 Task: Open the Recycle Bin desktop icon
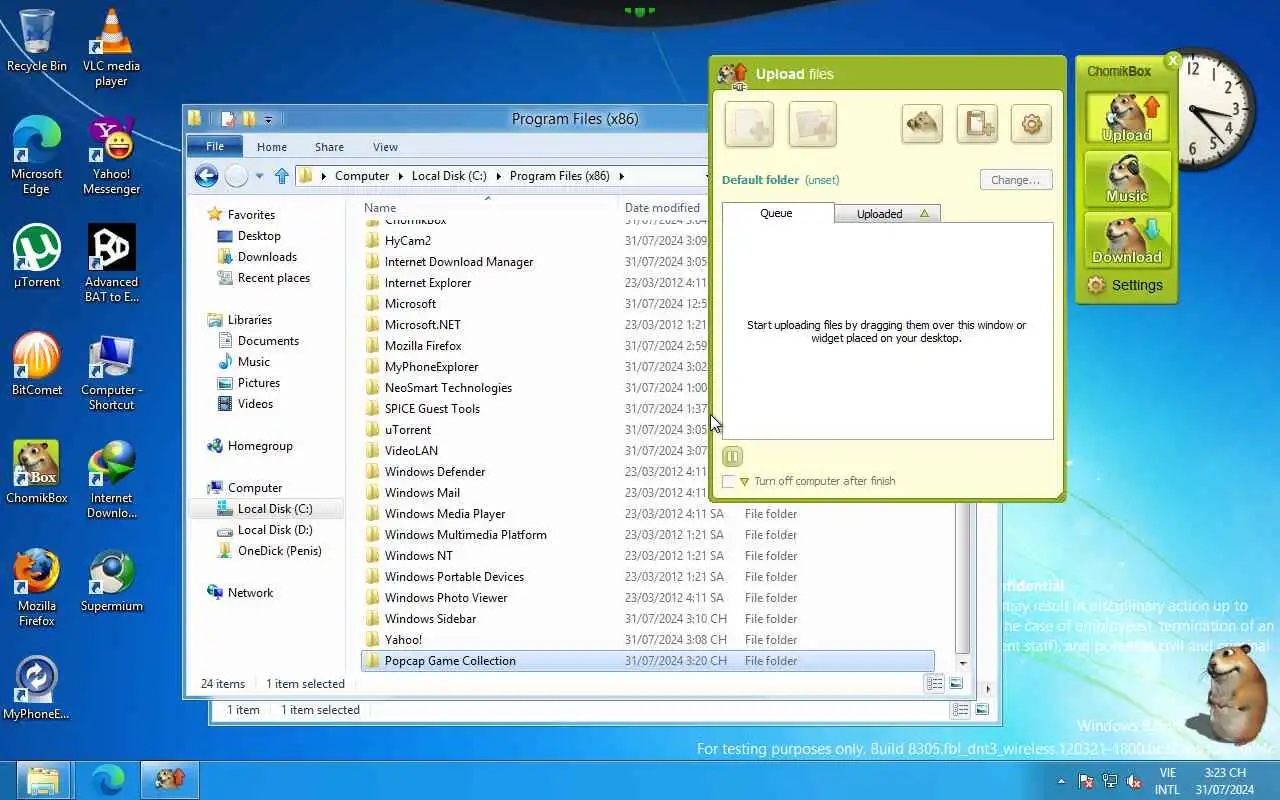pos(37,40)
